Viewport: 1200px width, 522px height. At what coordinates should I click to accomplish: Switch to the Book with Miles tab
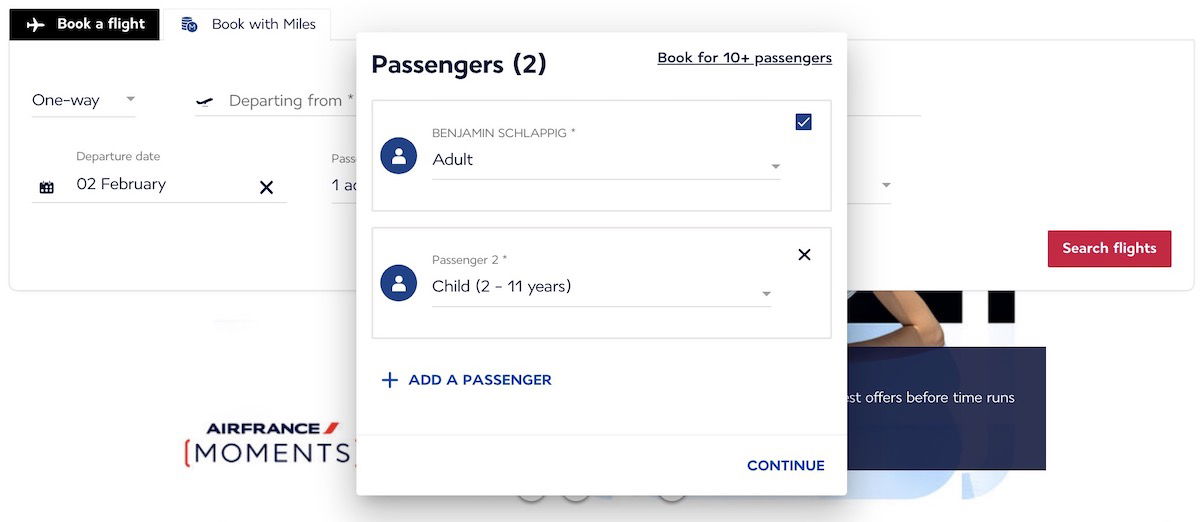pos(248,25)
